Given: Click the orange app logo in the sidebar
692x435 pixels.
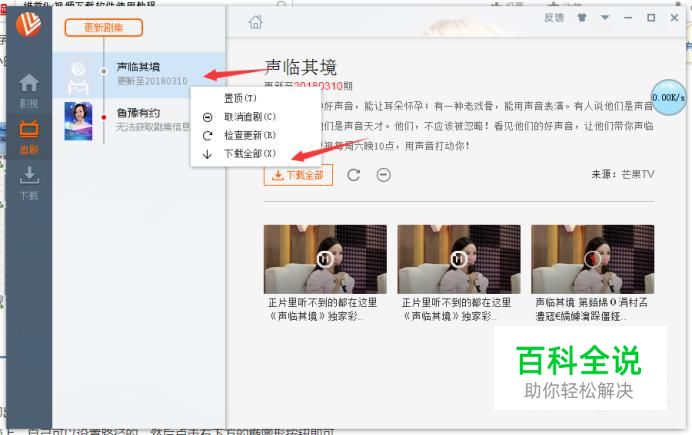Looking at the screenshot, I should point(29,24).
